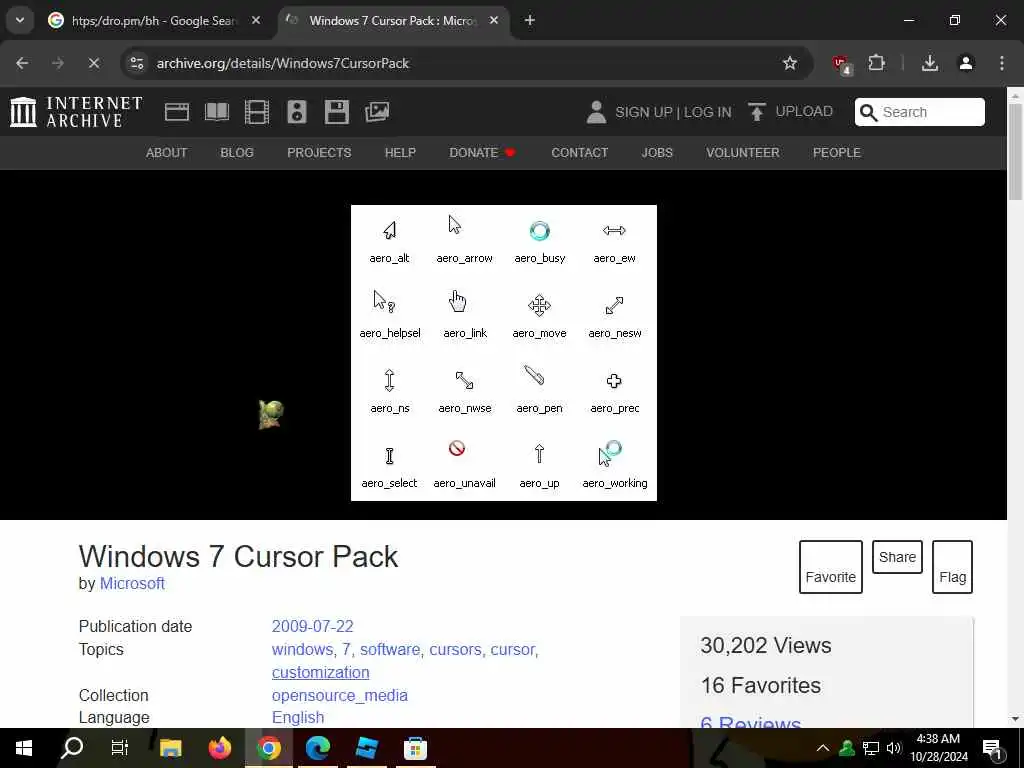Screen dimensions: 1024x768
Task: Close the Google Search tab
Action: [256, 20]
